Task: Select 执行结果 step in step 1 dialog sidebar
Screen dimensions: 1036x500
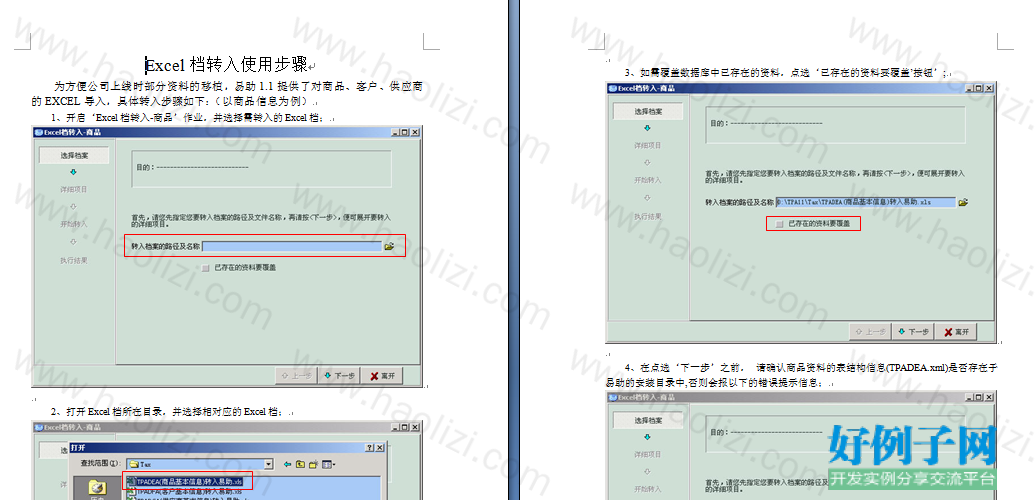Action: coord(73,260)
